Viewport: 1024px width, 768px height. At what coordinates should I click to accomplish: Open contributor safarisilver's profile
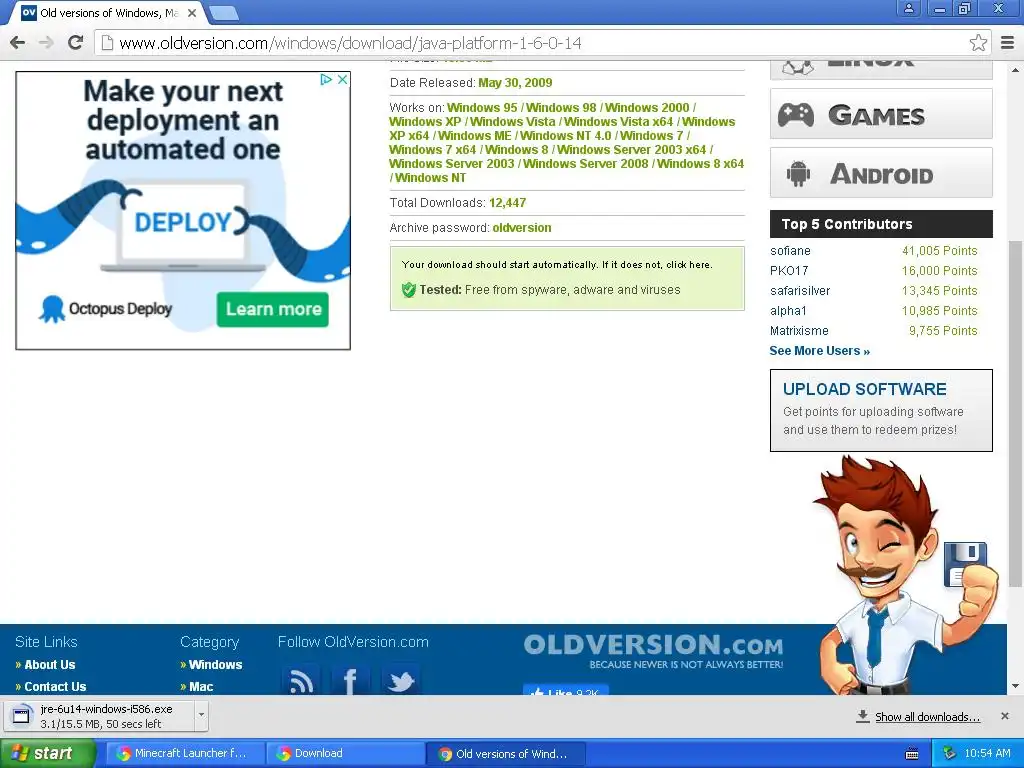[x=800, y=291]
